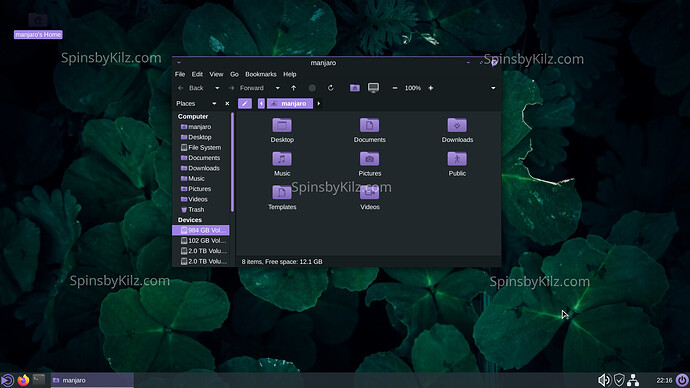Viewport: 690px width, 388px height.
Task: Open the View menu
Action: [x=216, y=74]
